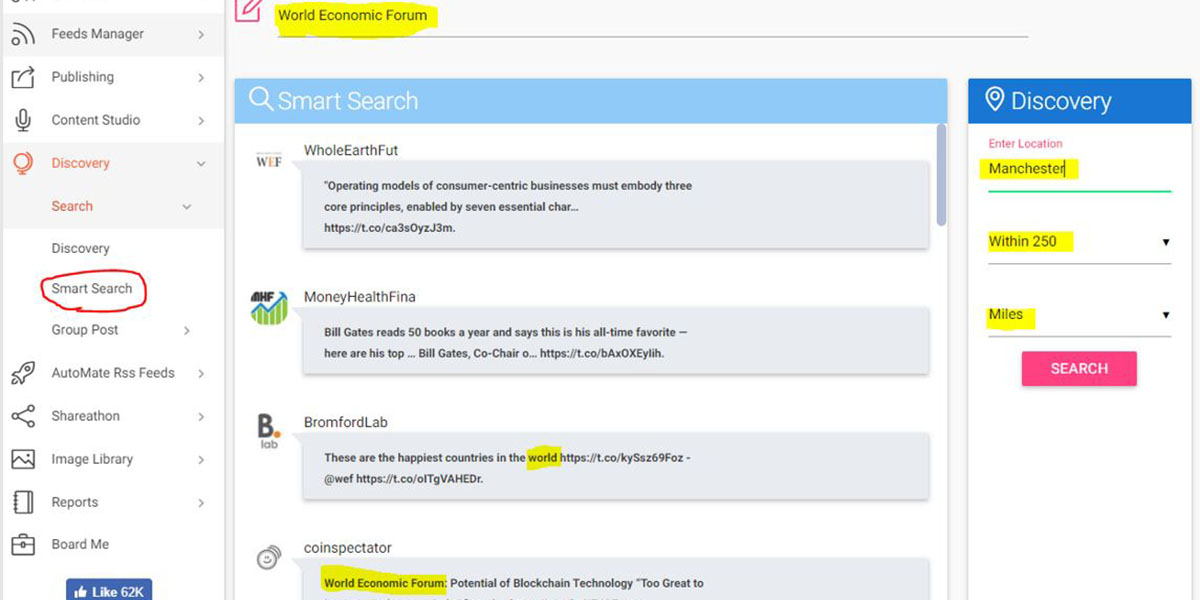Click the Smart Search results scrollbar thumb
The width and height of the screenshot is (1200, 600).
tap(941, 175)
